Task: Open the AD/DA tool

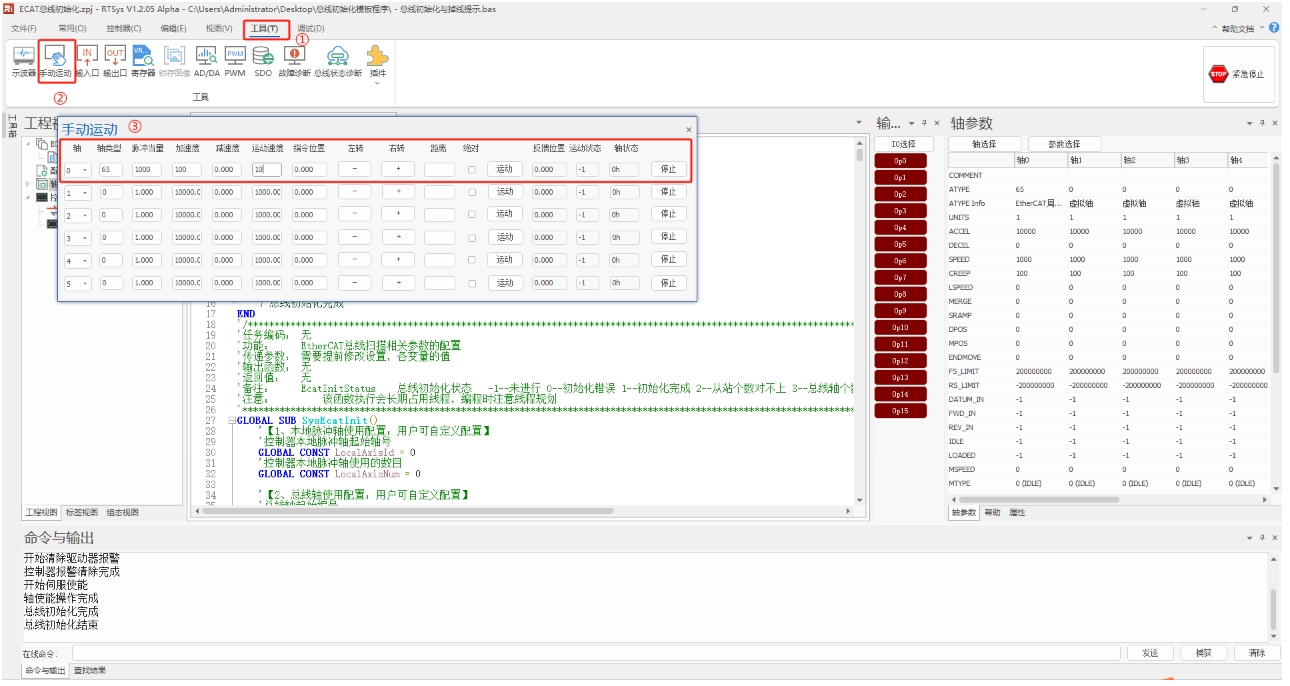Action: (207, 61)
